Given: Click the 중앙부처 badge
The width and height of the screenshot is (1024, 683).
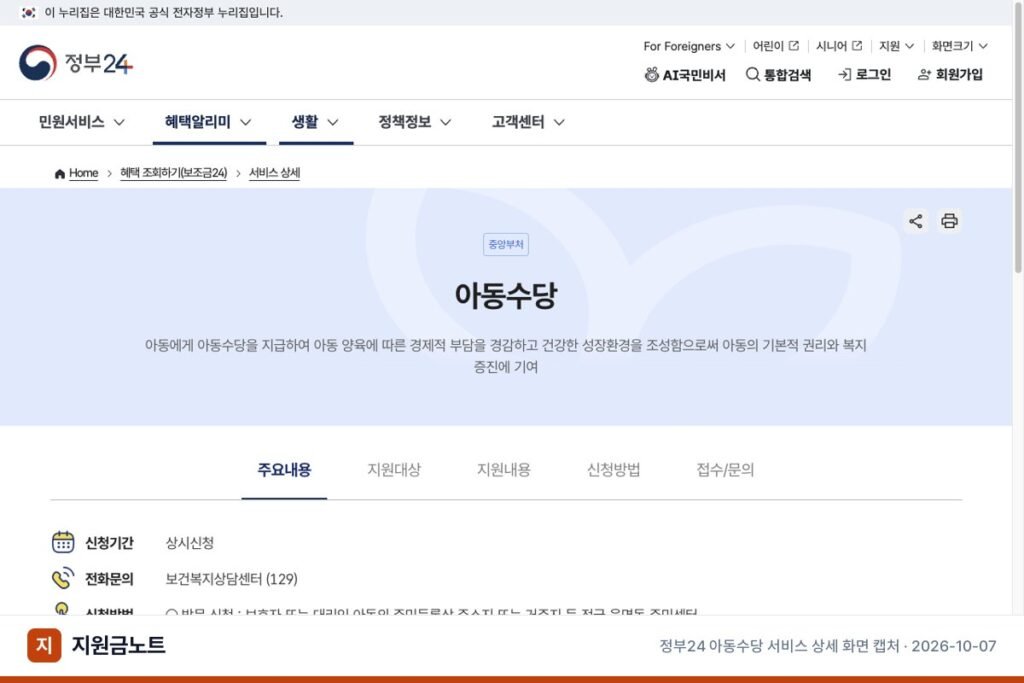Looking at the screenshot, I should tap(505, 244).
